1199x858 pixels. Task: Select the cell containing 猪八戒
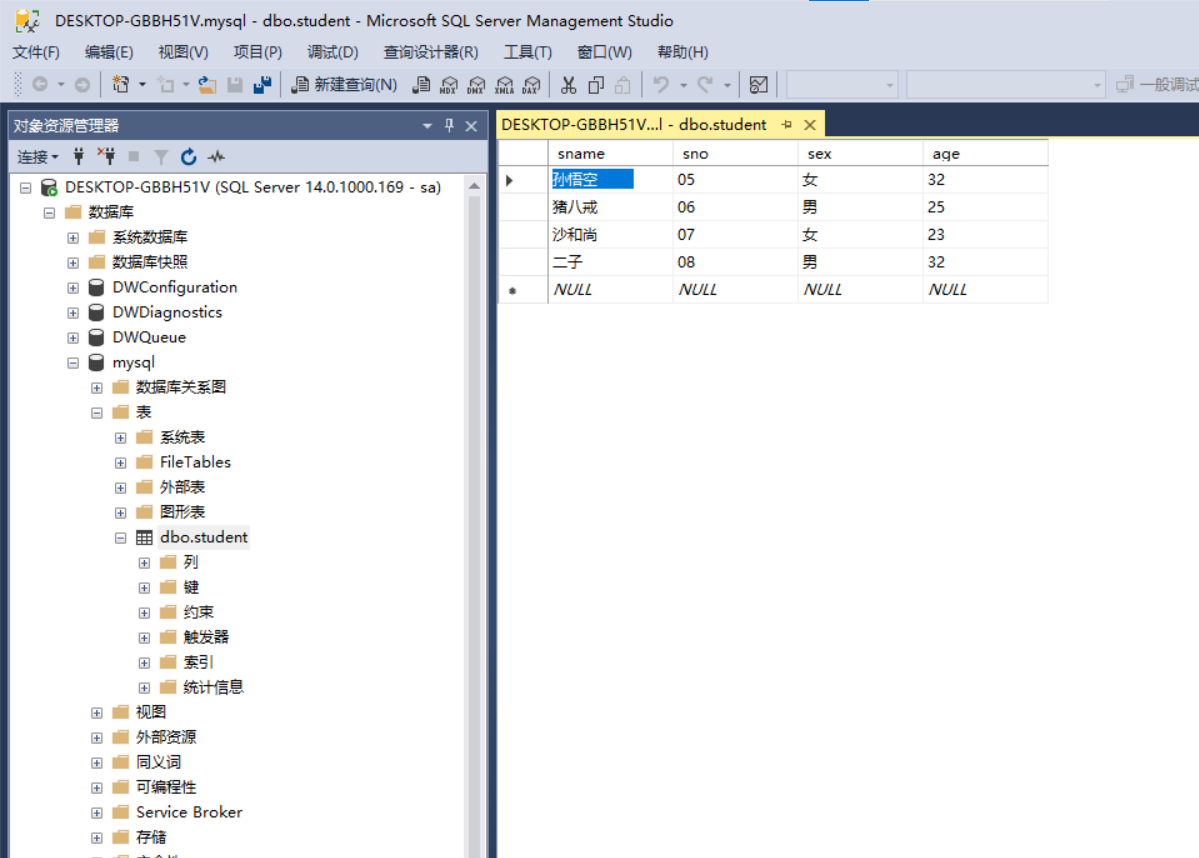pos(610,207)
